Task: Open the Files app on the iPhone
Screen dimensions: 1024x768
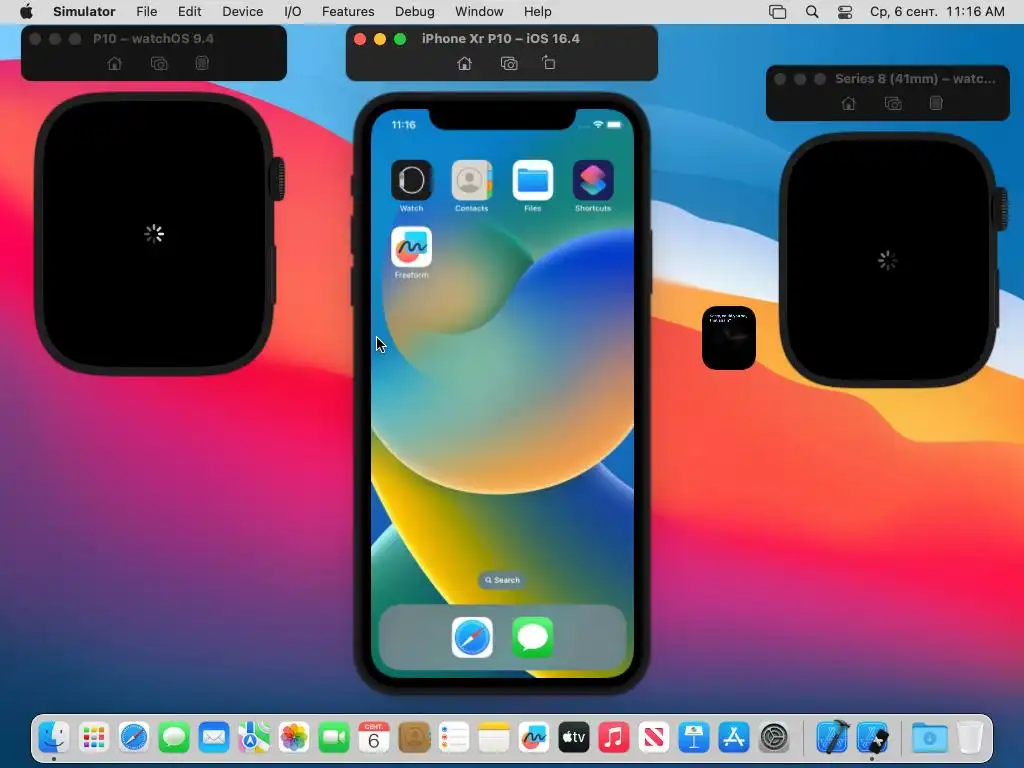Action: click(532, 180)
